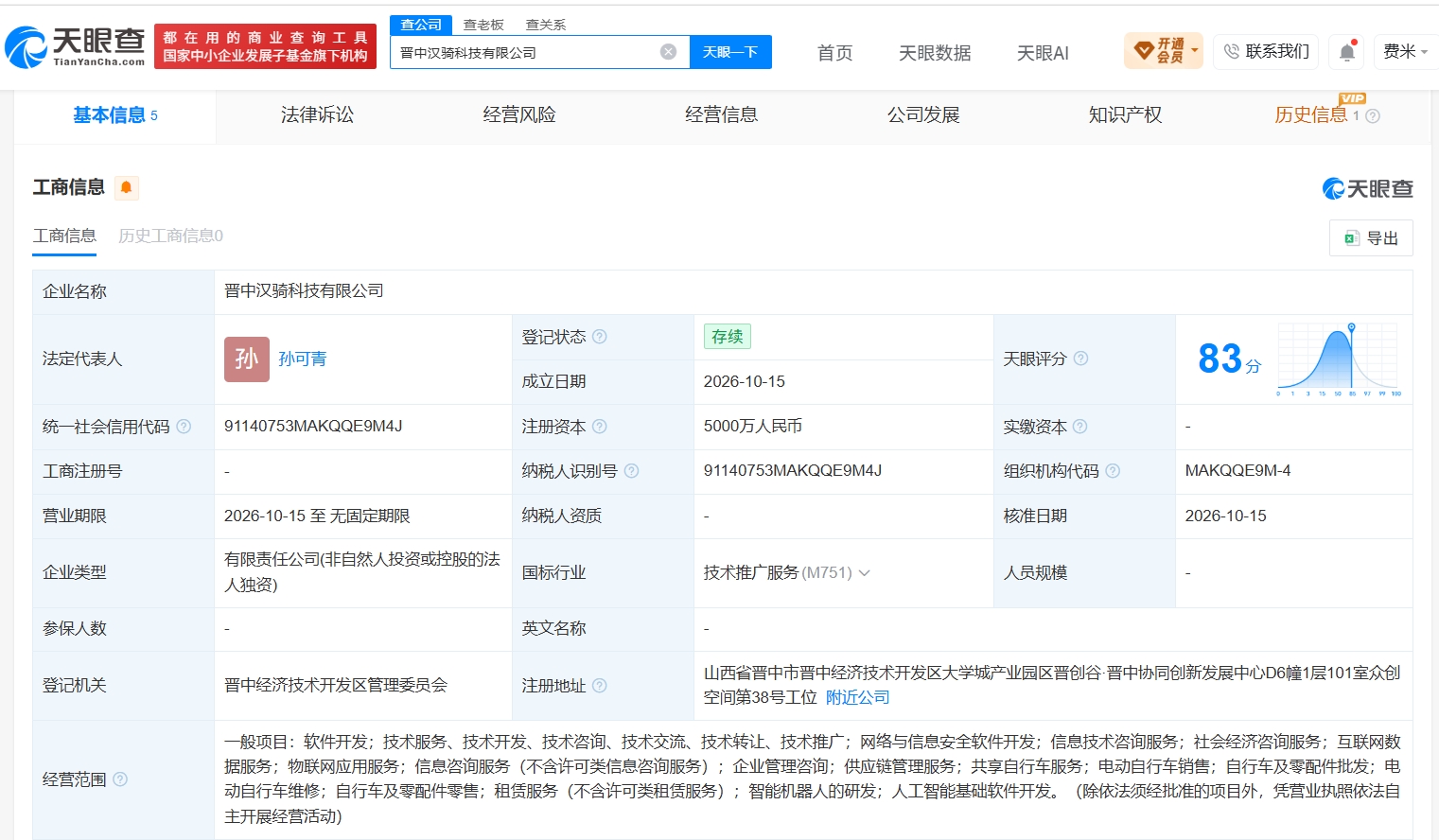Open legal representative 孙可青 link
1439x840 pixels.
pos(303,359)
